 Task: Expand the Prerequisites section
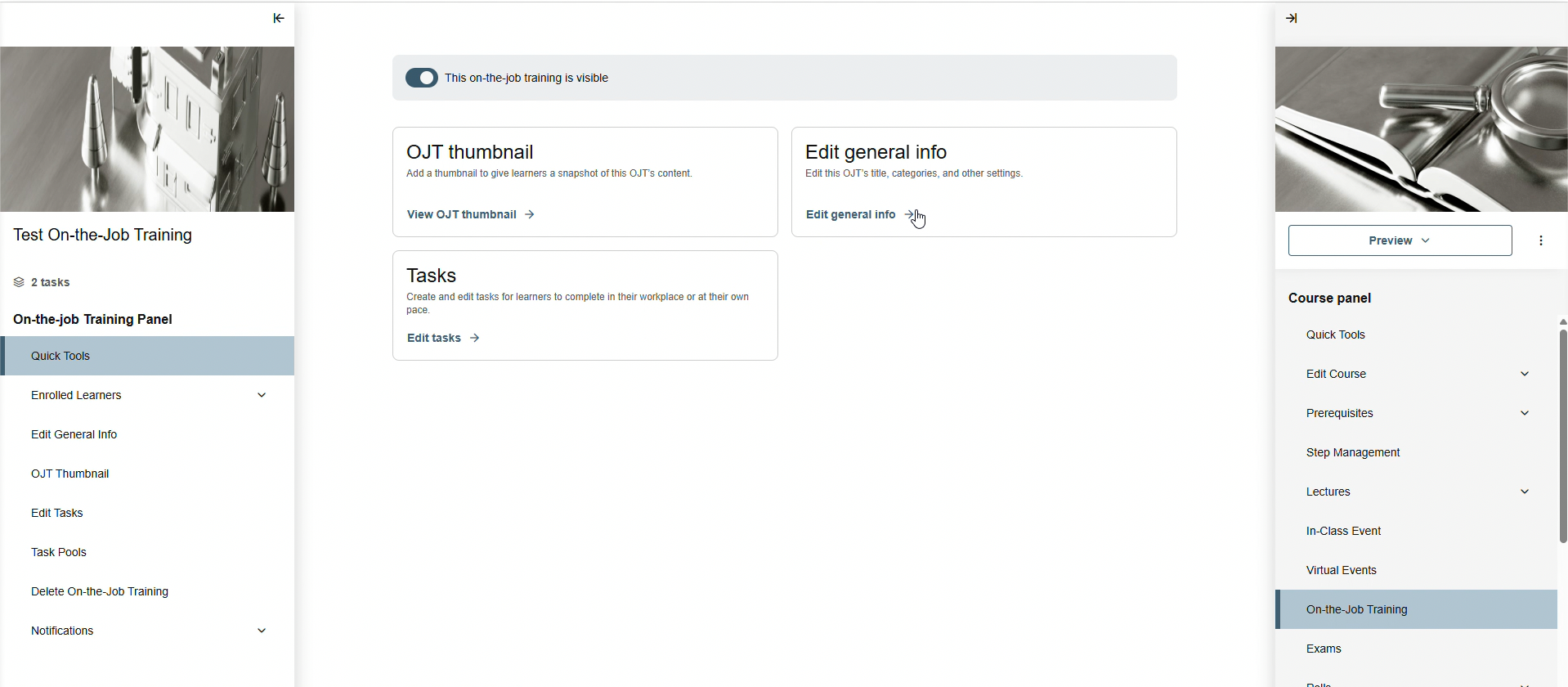1525,413
